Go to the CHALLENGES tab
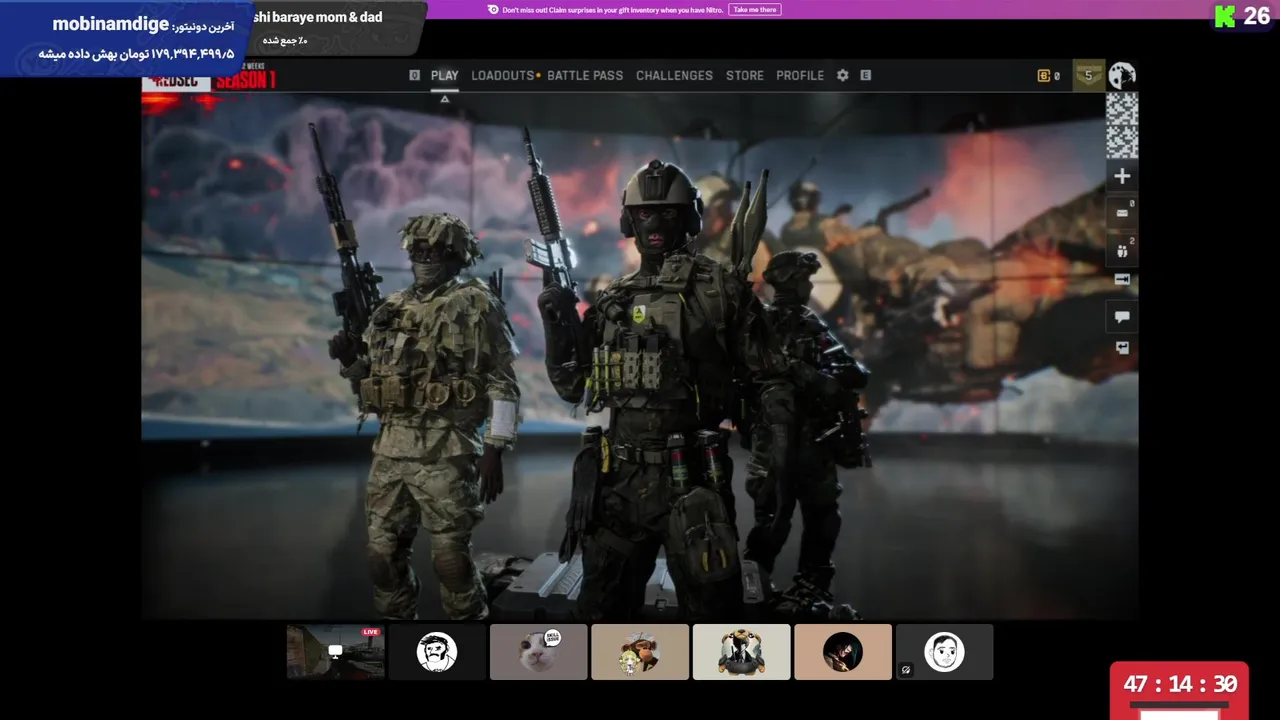Image resolution: width=1280 pixels, height=720 pixels. (674, 76)
